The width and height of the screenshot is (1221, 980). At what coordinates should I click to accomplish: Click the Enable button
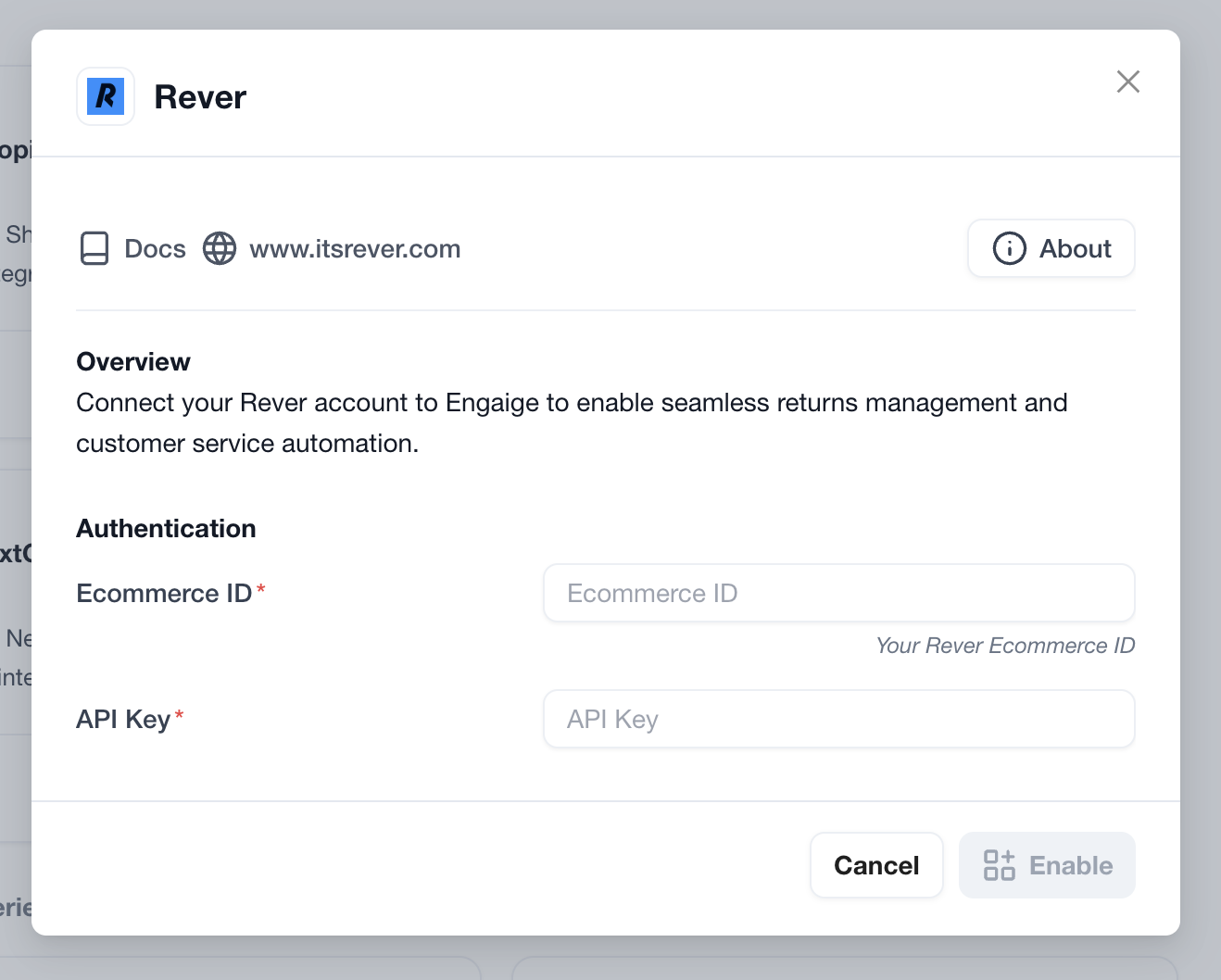[1047, 865]
